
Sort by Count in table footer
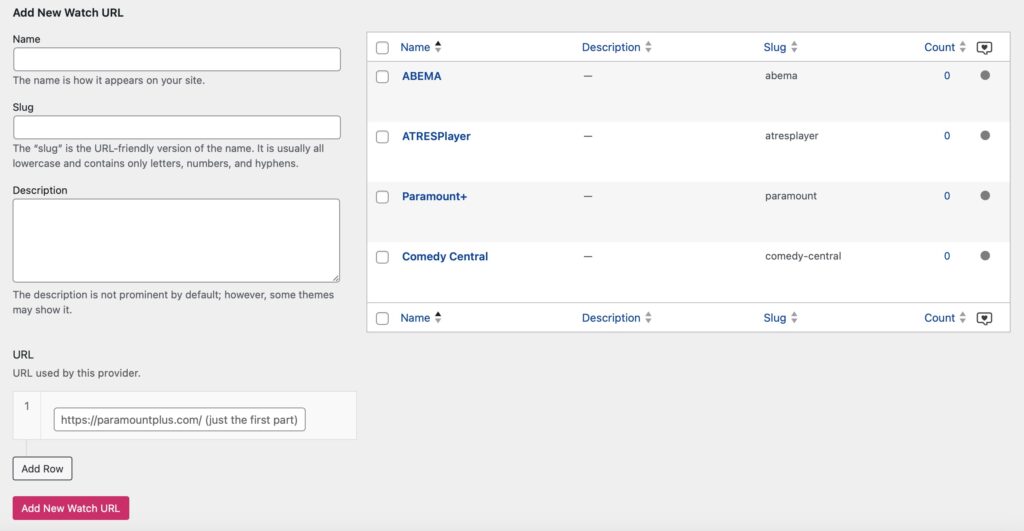point(944,317)
